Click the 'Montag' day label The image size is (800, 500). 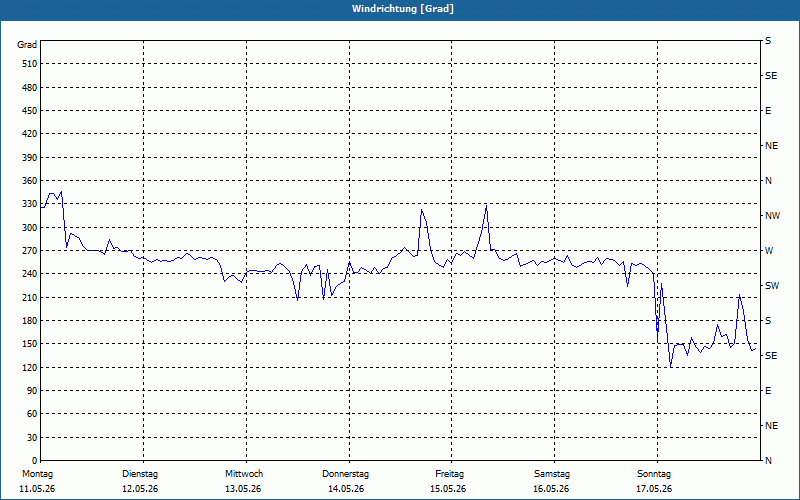(37, 474)
